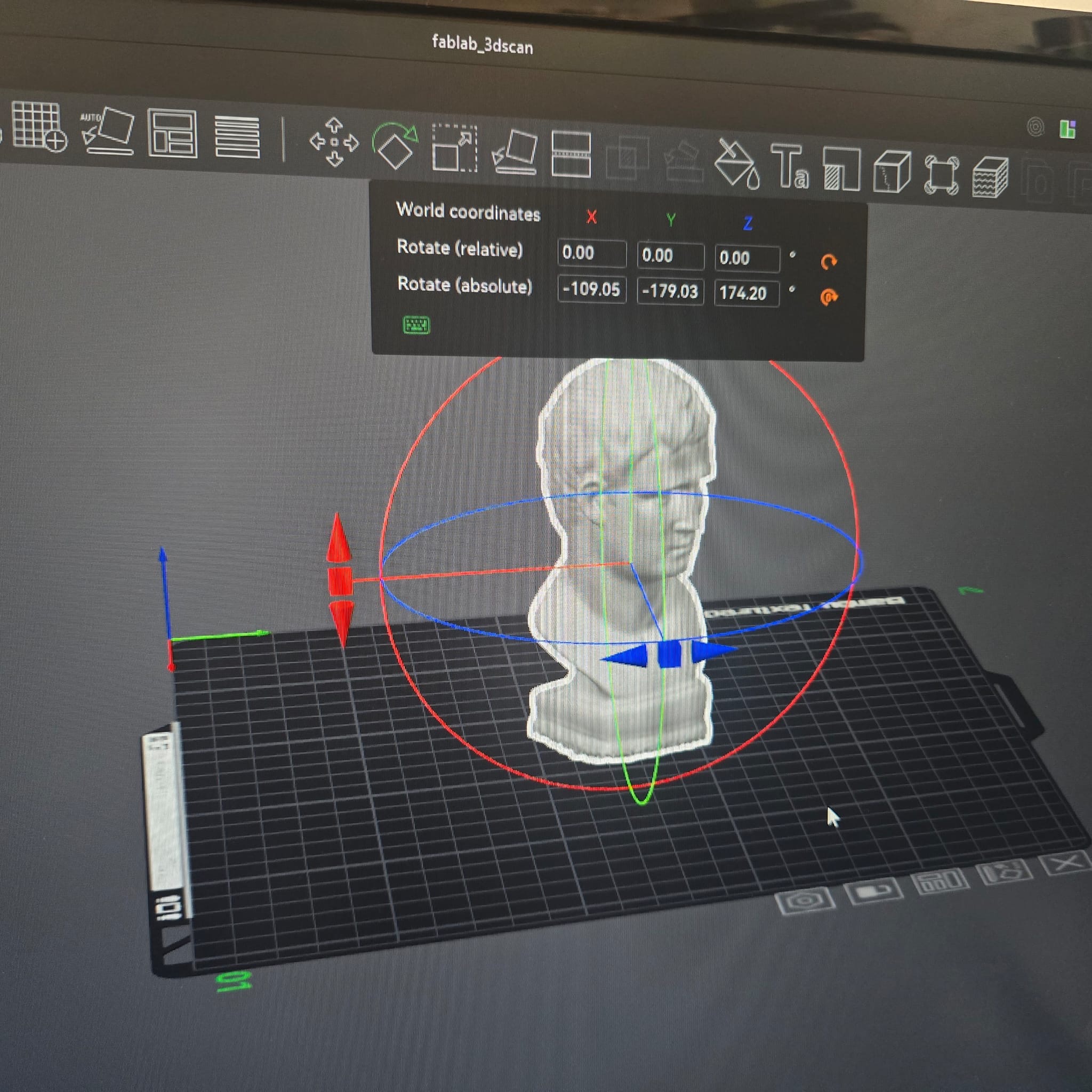
Task: Toggle the green keyboard shortcuts icon
Action: click(x=416, y=325)
